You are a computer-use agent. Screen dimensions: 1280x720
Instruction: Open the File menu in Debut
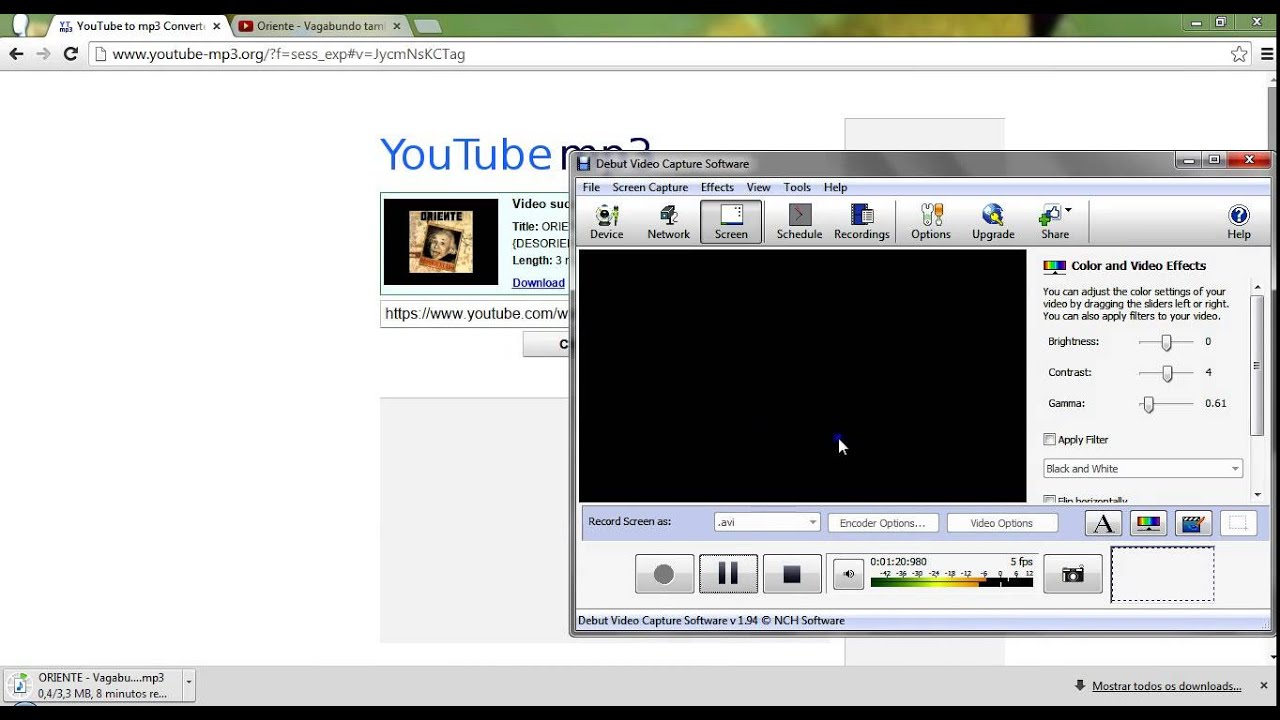591,187
